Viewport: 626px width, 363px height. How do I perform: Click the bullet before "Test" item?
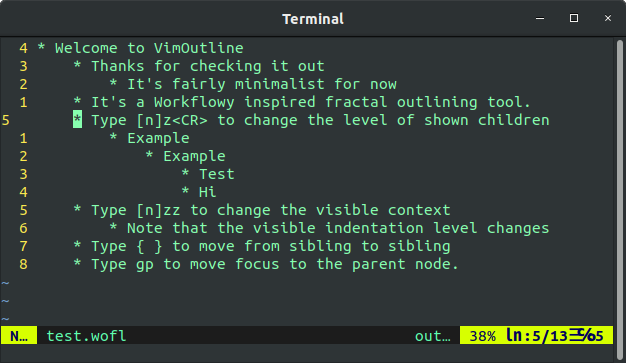point(185,173)
